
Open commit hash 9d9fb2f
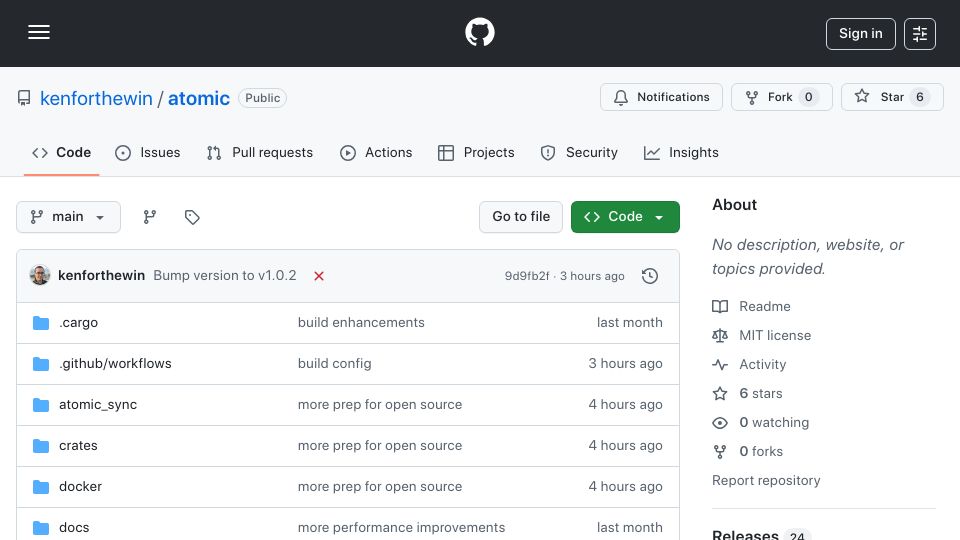pos(527,276)
